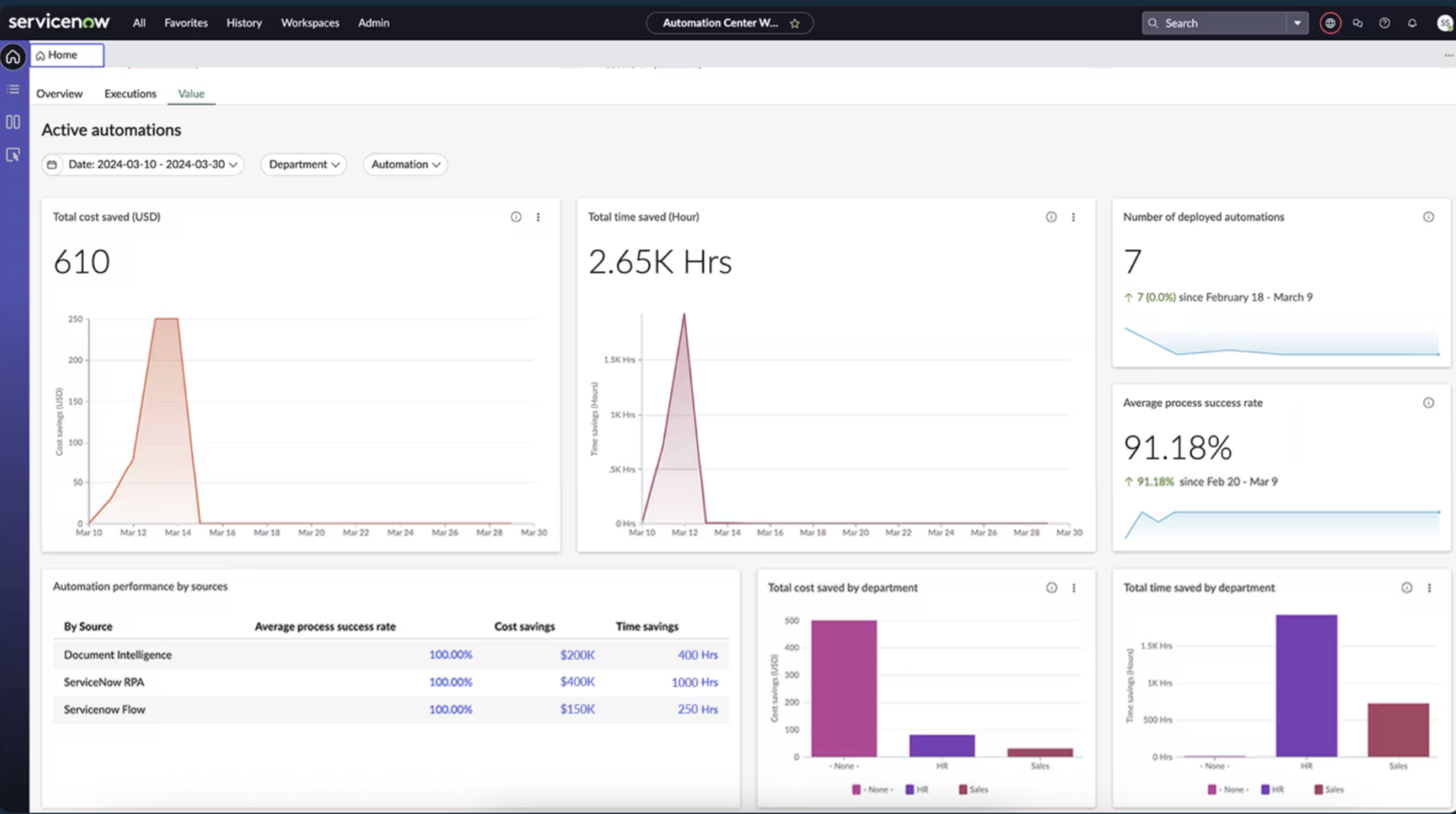
Task: Click ServiceNow RPA $400K cost savings
Action: tap(577, 682)
